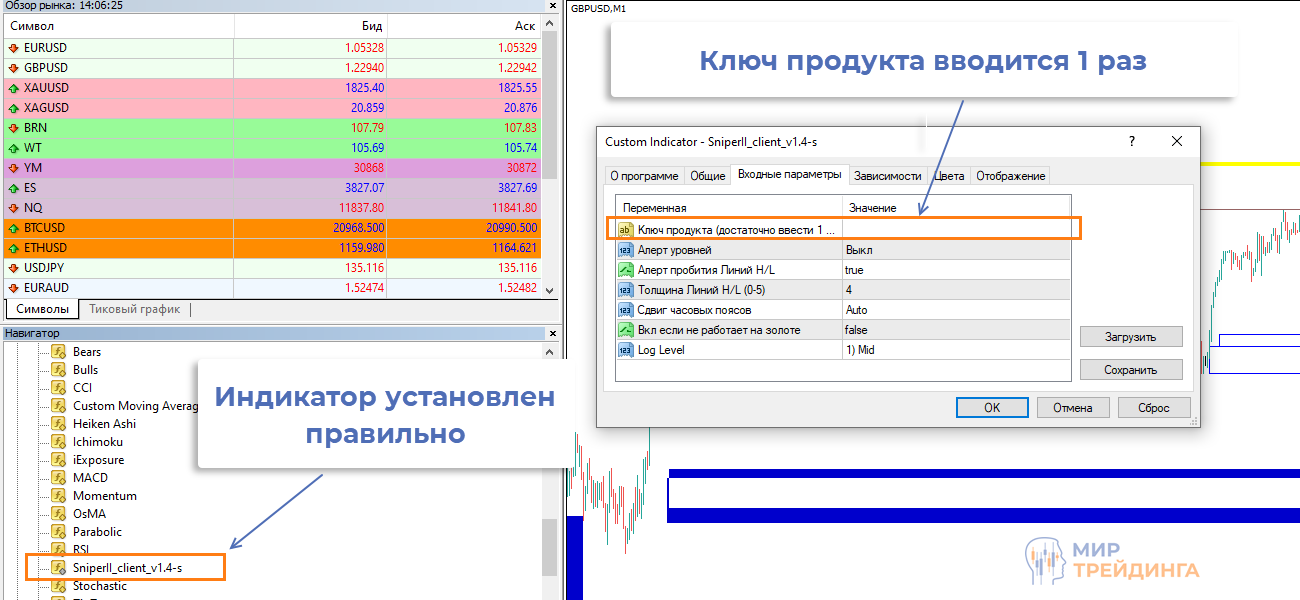Click the Heiken Ashi indicator icon

59,424
